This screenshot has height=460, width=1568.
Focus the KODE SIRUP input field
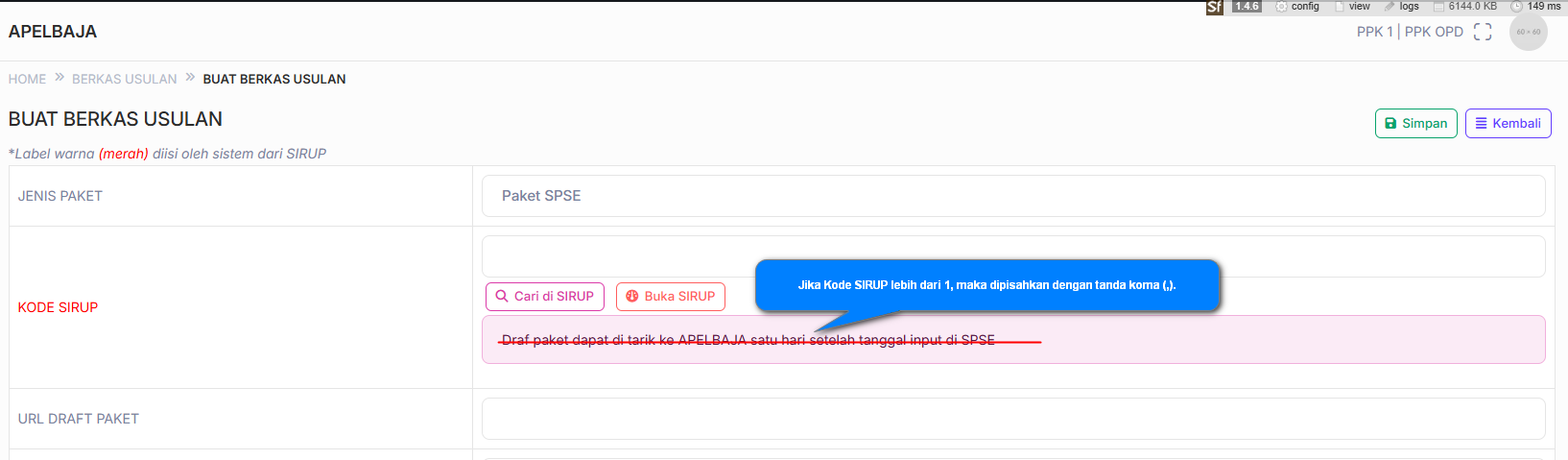pos(1013,256)
